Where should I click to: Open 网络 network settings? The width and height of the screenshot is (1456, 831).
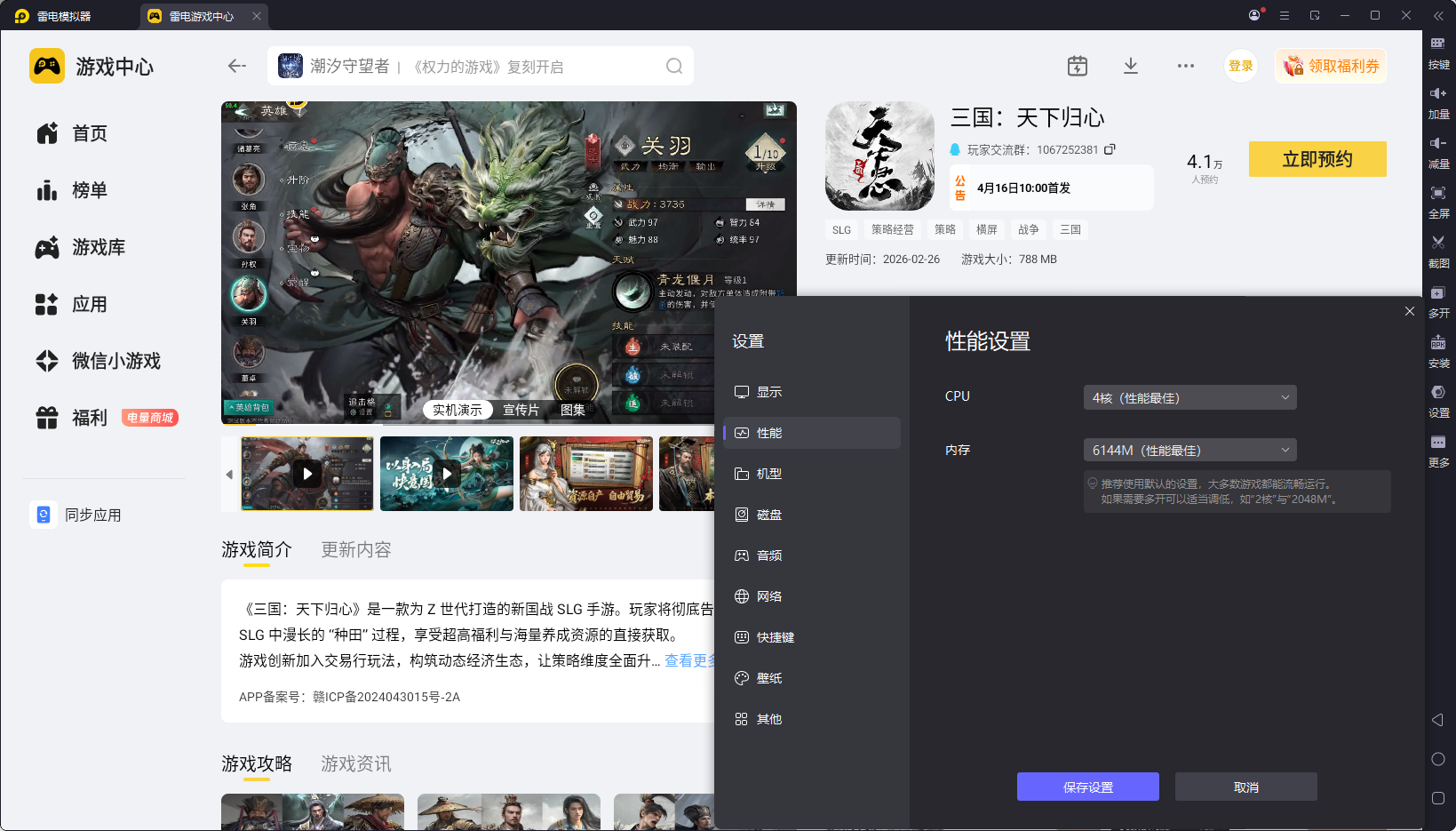(x=812, y=596)
